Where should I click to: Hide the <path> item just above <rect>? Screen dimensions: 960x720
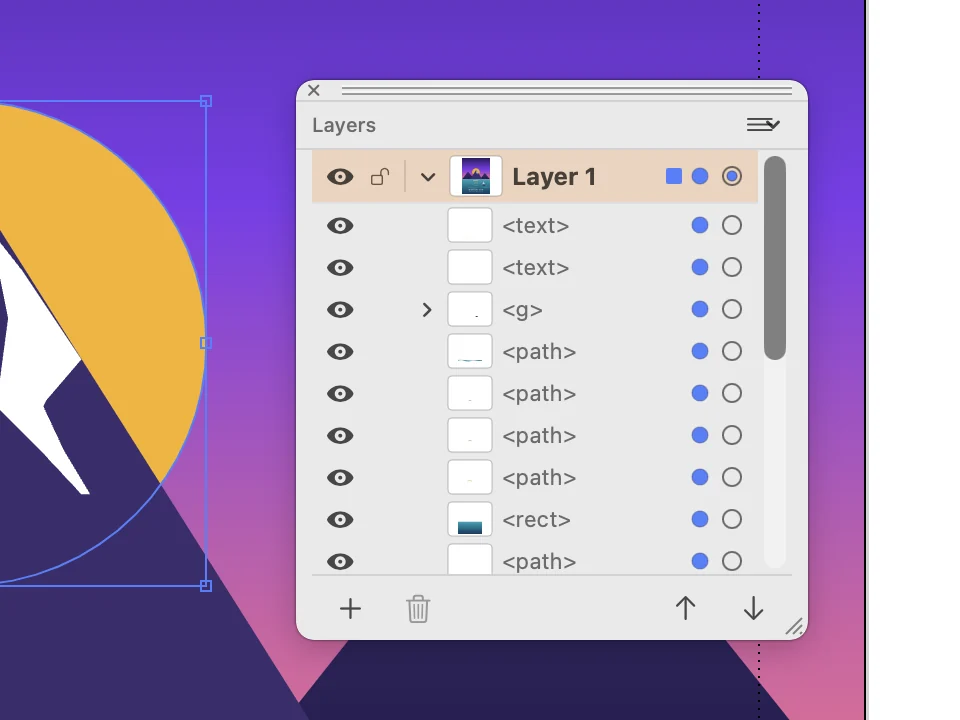(x=340, y=478)
